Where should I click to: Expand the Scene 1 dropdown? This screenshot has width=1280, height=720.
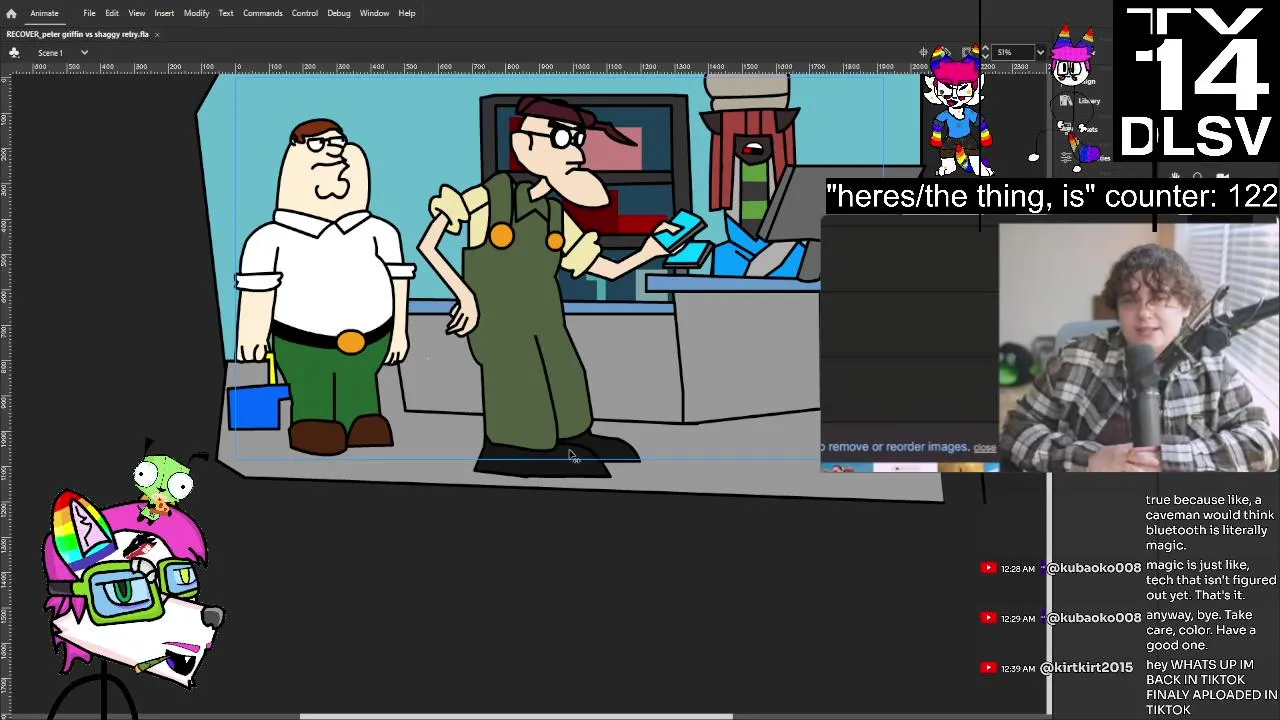[x=84, y=52]
